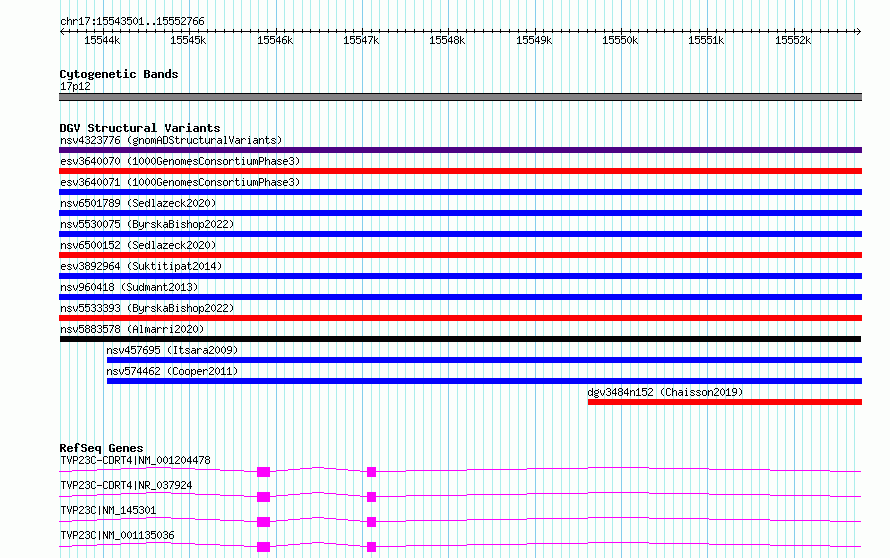Click second exon of TVP23C|NM_001135036
Viewport: 890px width, 558px height.
point(371,547)
